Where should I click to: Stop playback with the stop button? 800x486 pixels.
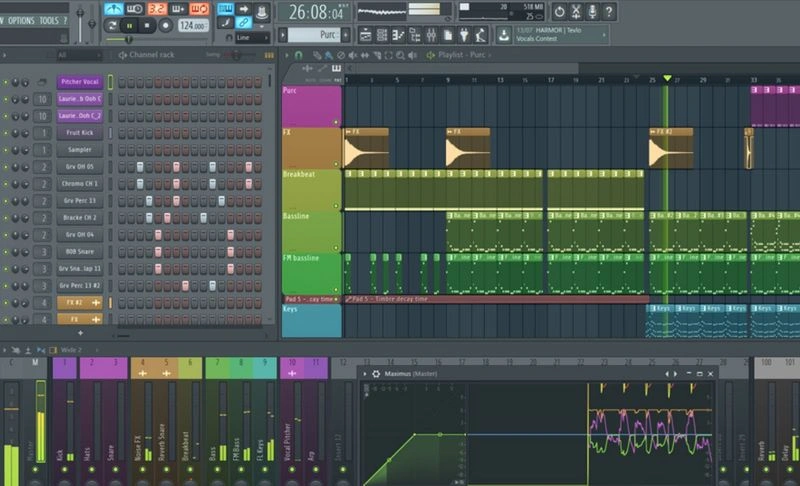[147, 25]
